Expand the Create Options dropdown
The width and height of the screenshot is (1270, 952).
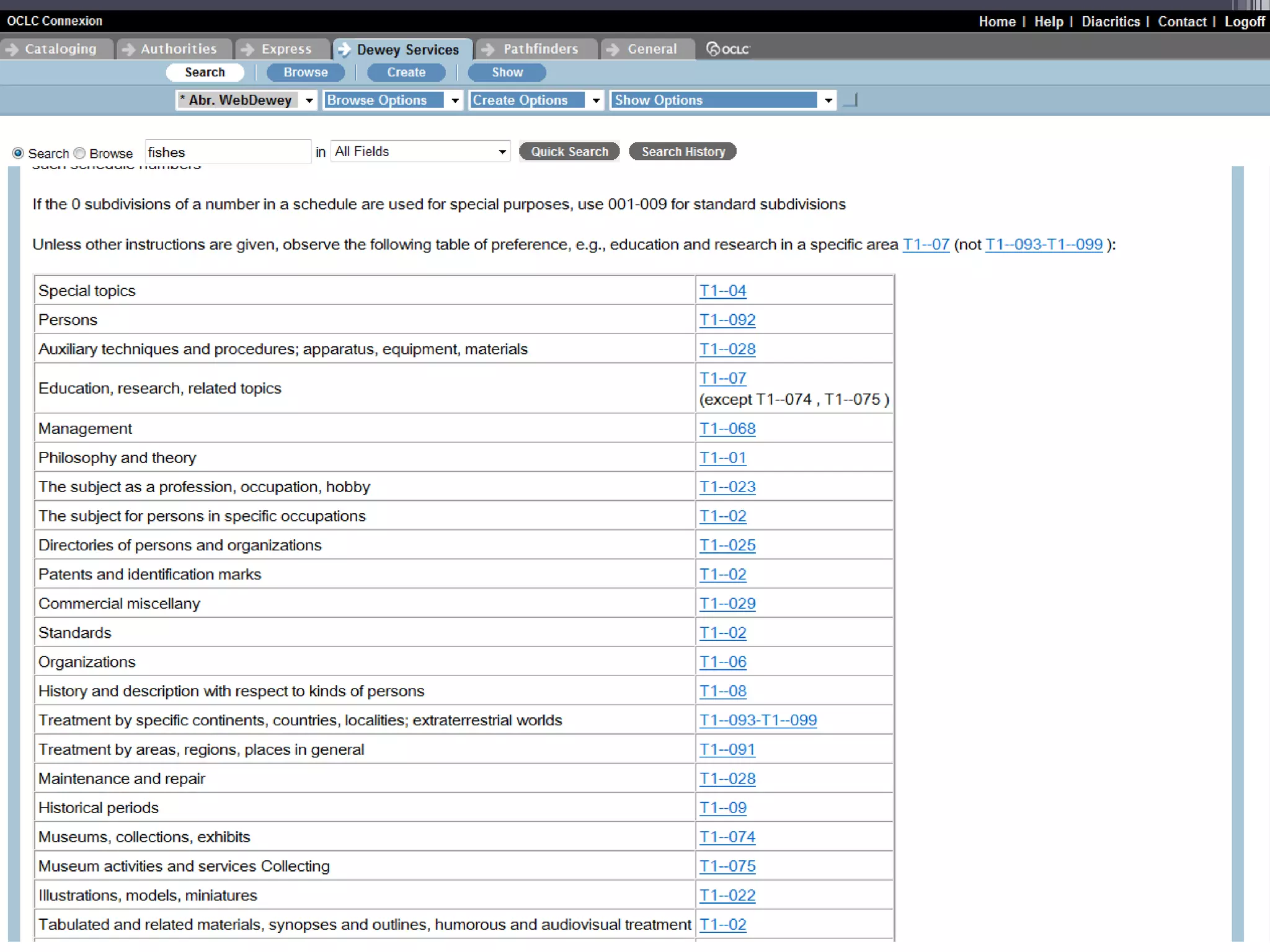pos(536,100)
